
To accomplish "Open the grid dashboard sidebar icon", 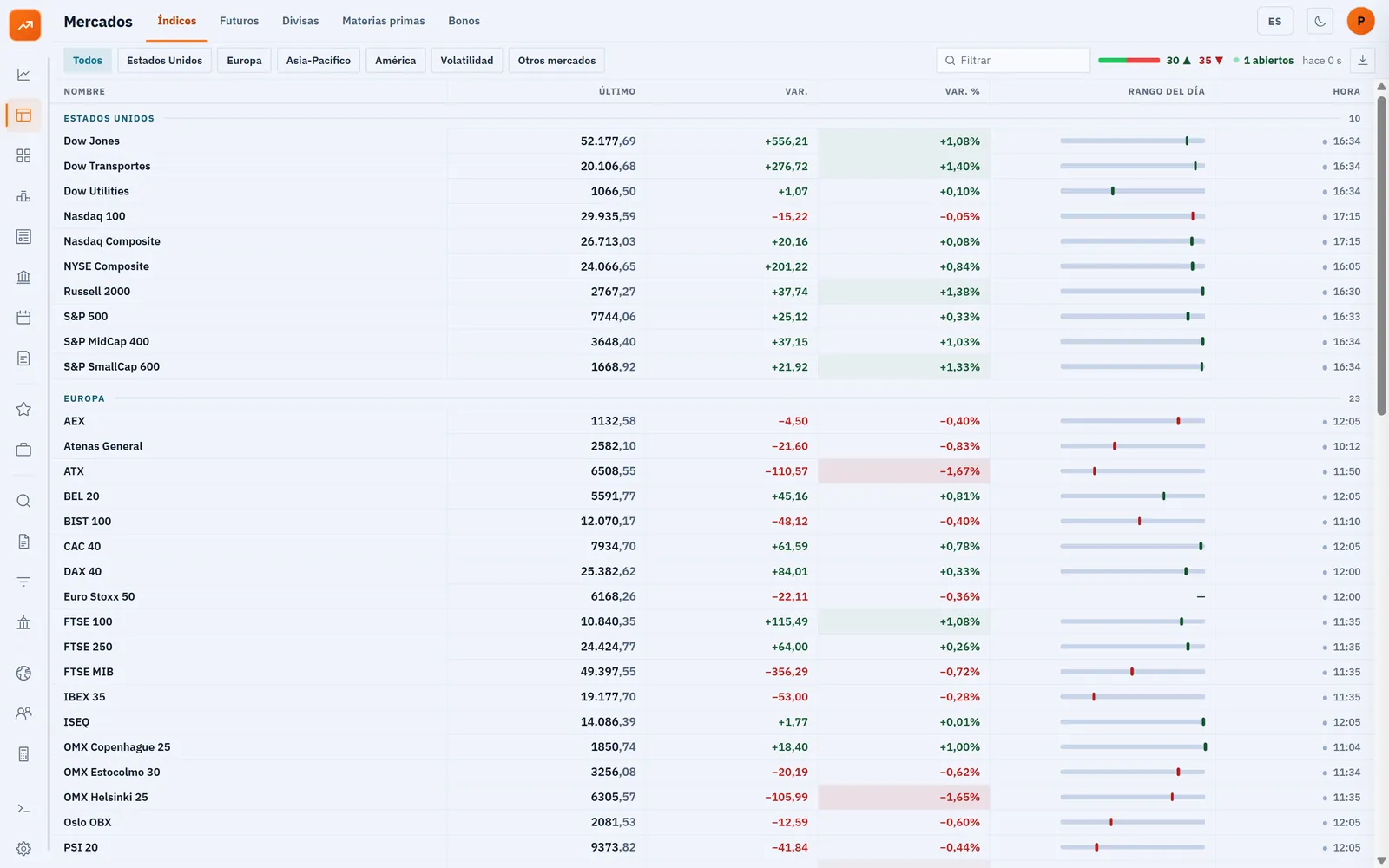I will click(x=23, y=155).
